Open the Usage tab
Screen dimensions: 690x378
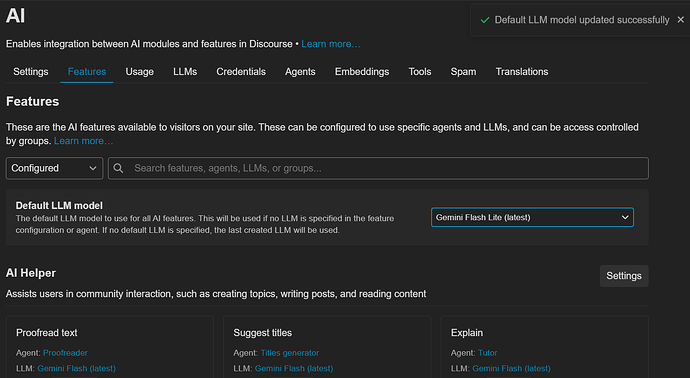pyautogui.click(x=139, y=72)
